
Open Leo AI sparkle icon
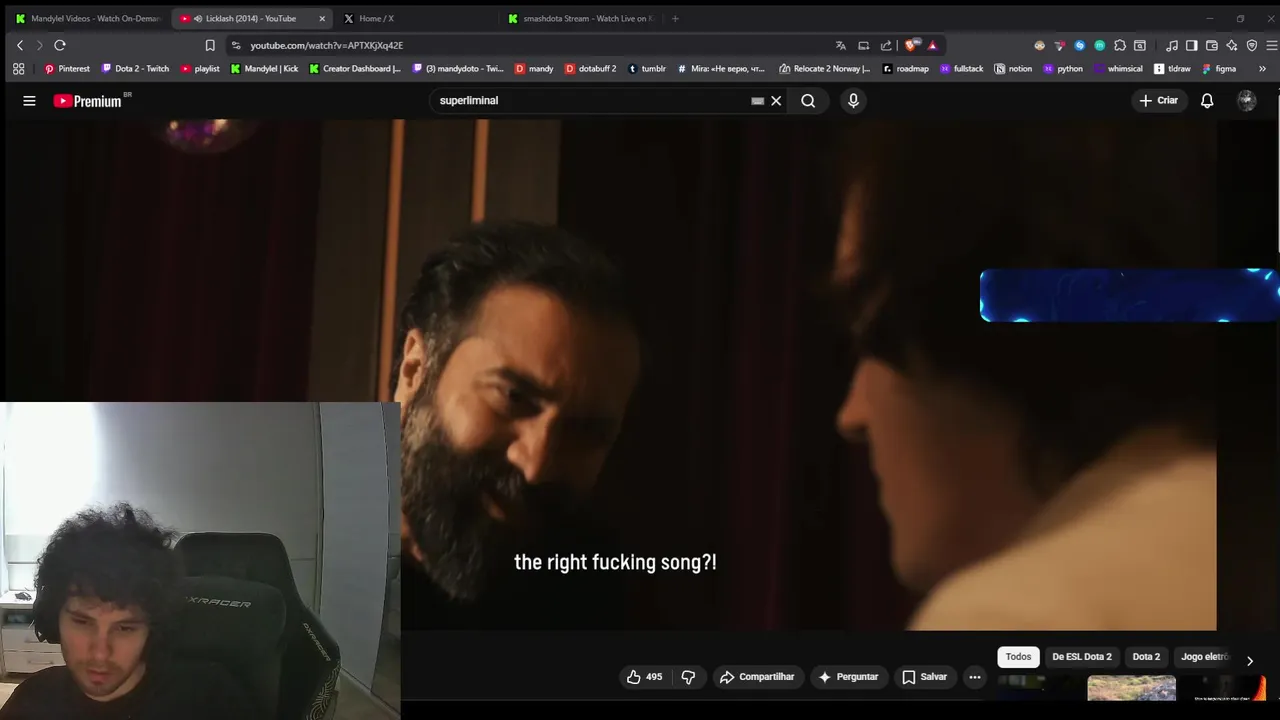point(1232,45)
